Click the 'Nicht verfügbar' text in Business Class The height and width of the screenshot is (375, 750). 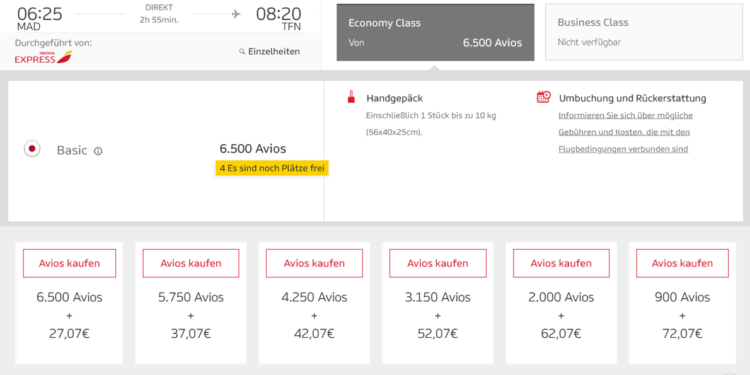click(x=589, y=43)
